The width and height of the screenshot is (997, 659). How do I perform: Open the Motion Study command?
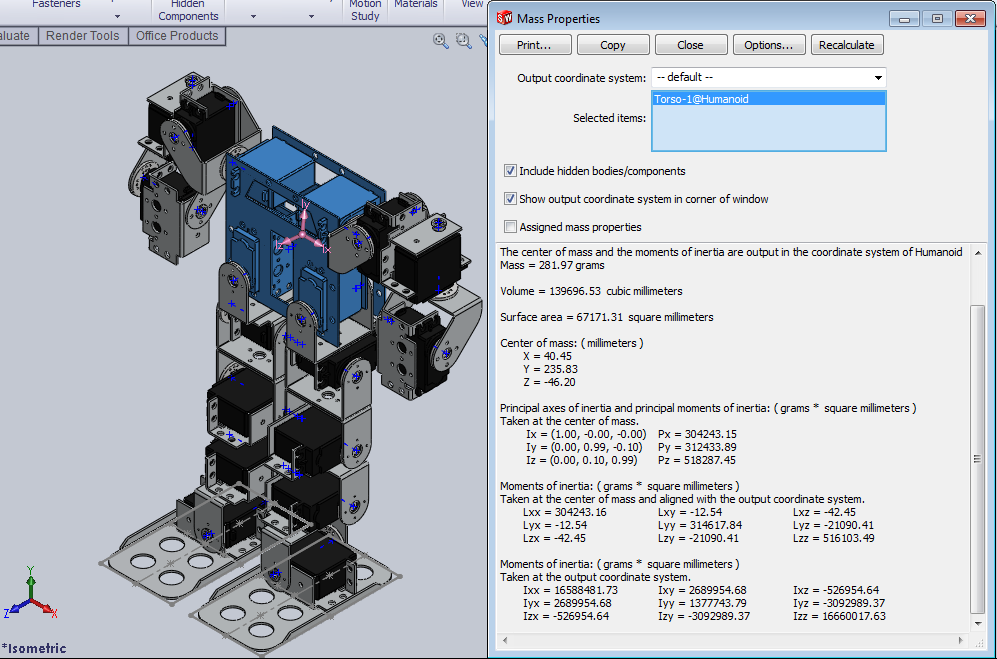[366, 10]
